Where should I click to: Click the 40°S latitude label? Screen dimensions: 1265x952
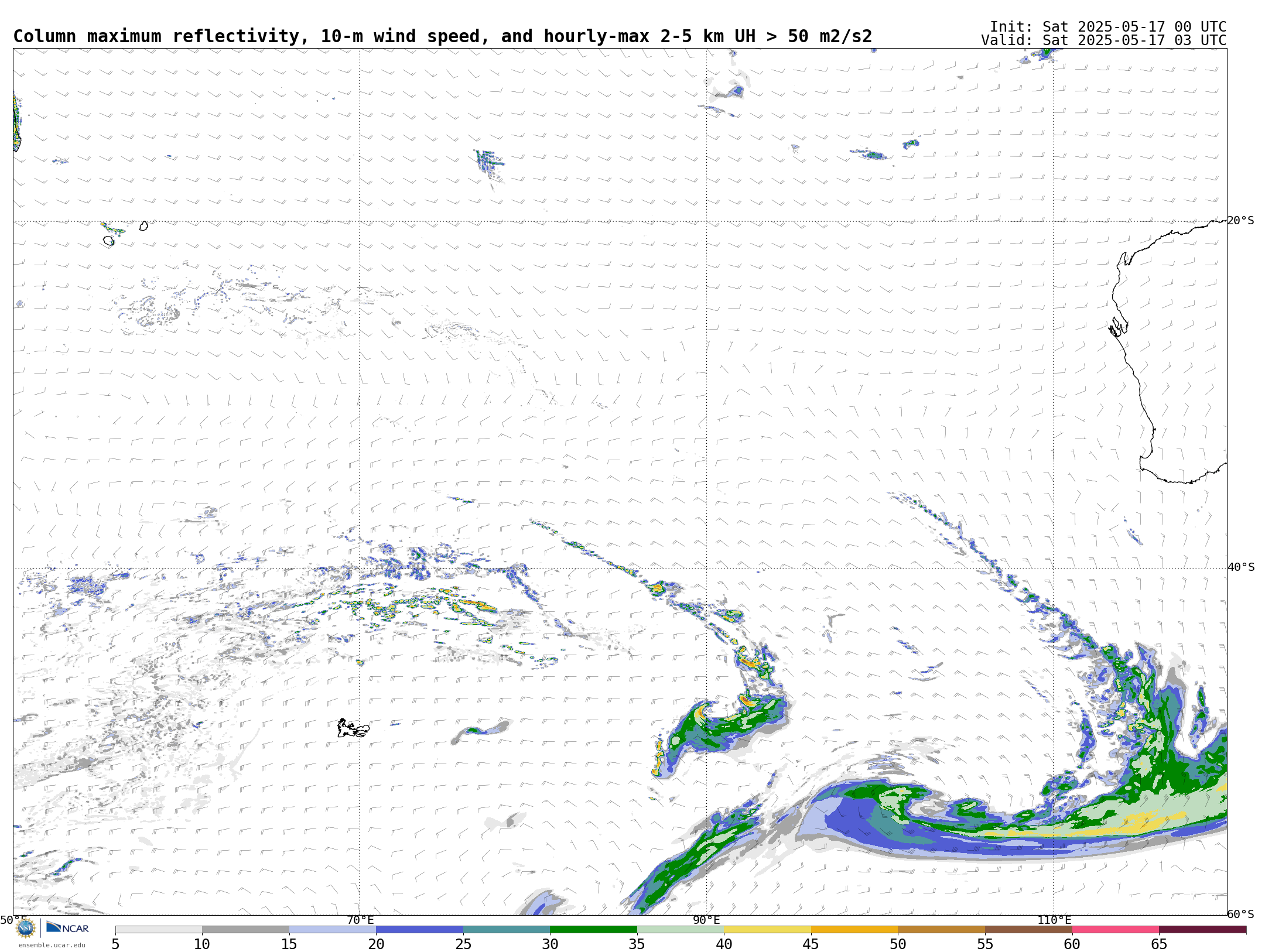[1240, 567]
